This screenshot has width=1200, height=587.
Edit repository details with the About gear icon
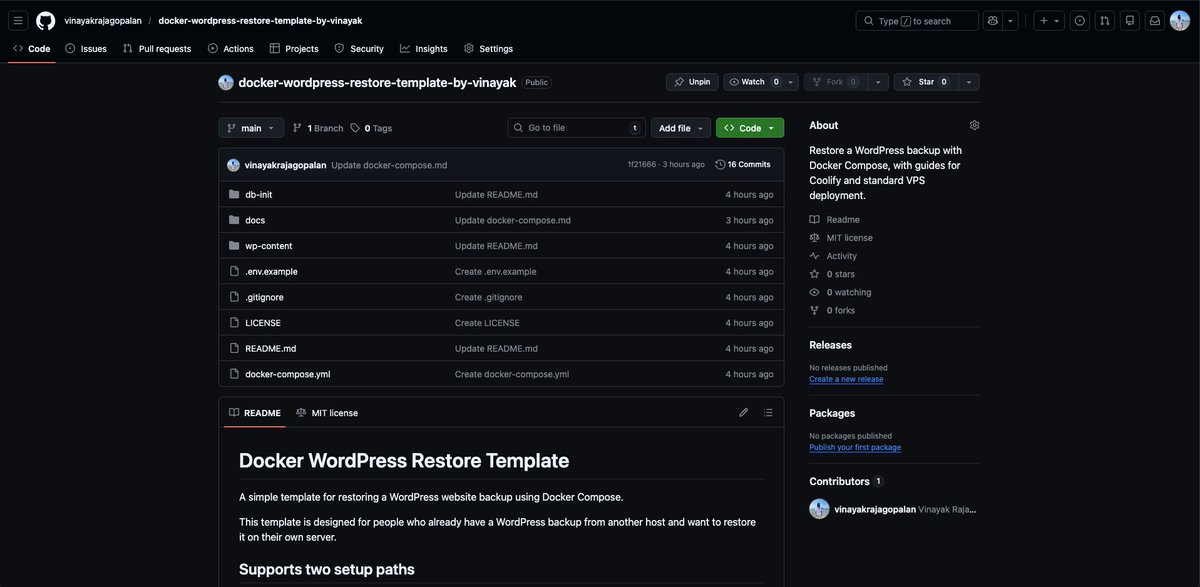pos(974,125)
